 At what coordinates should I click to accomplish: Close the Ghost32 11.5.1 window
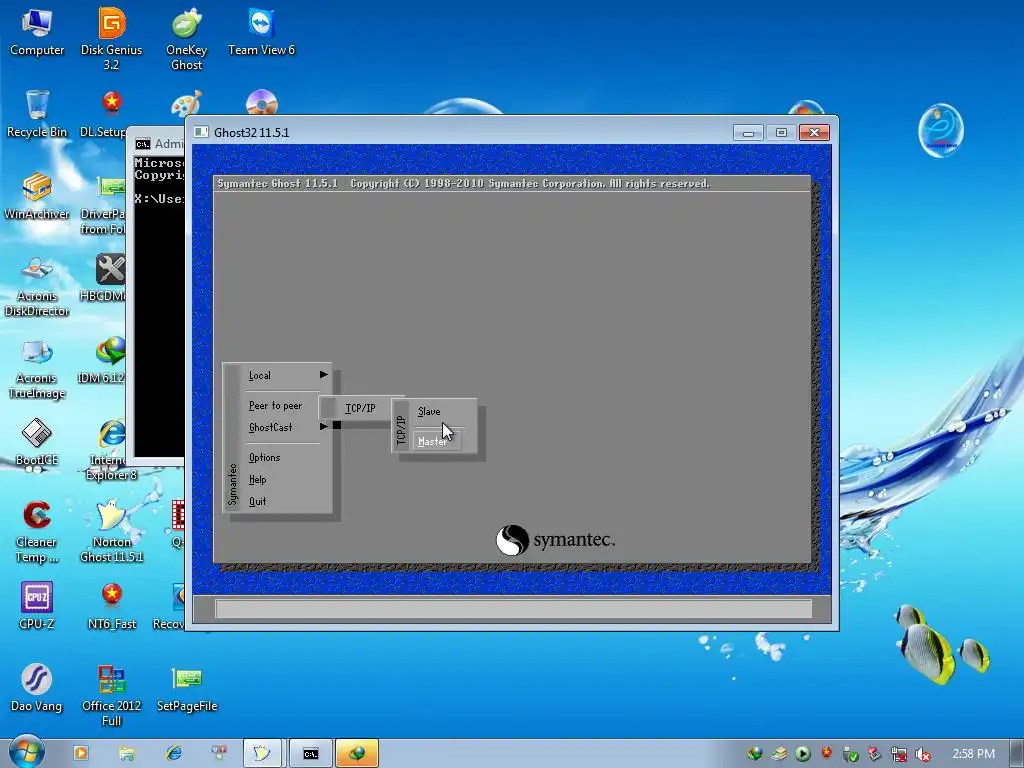click(814, 133)
